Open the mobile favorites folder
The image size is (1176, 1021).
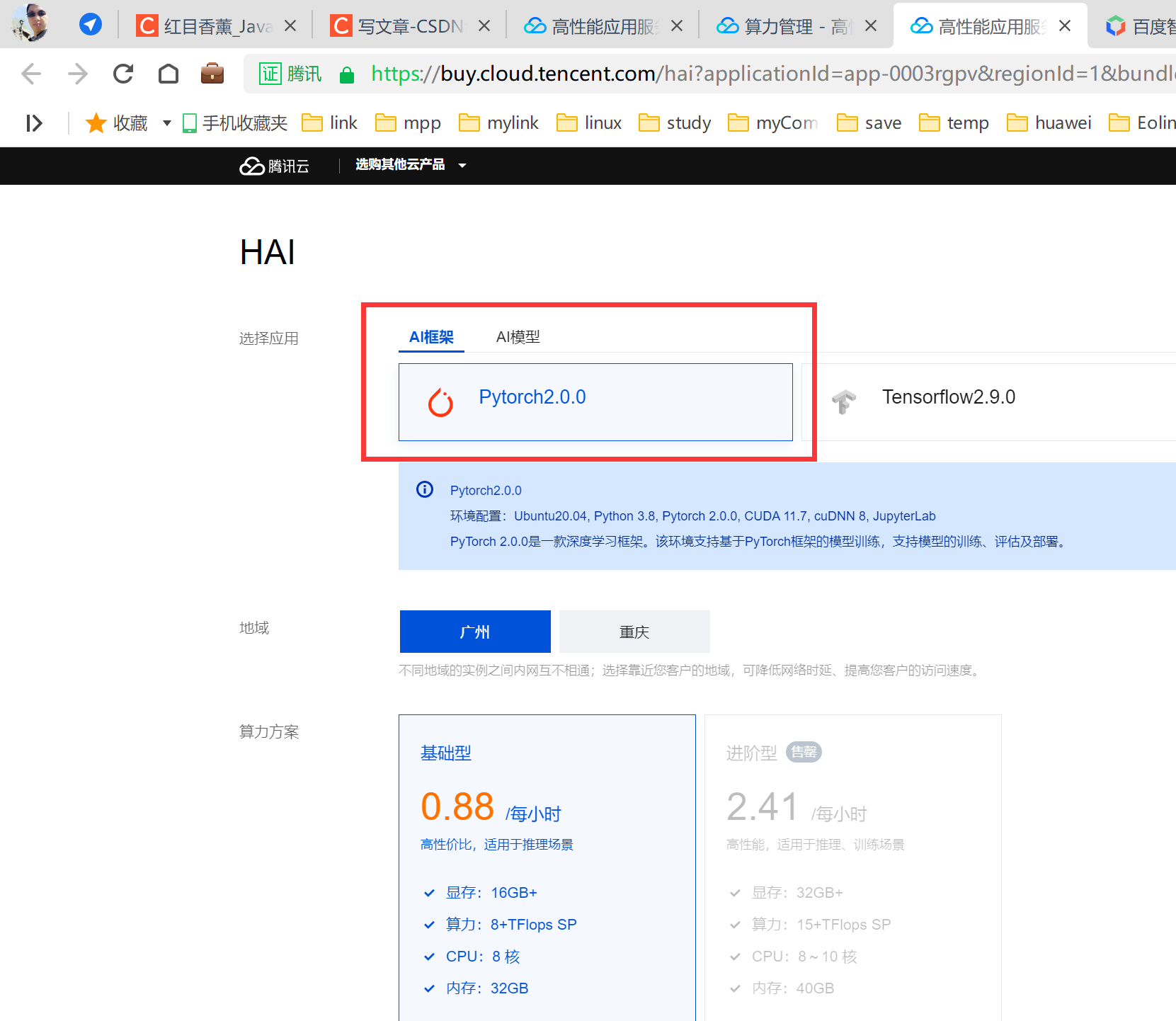tap(235, 123)
